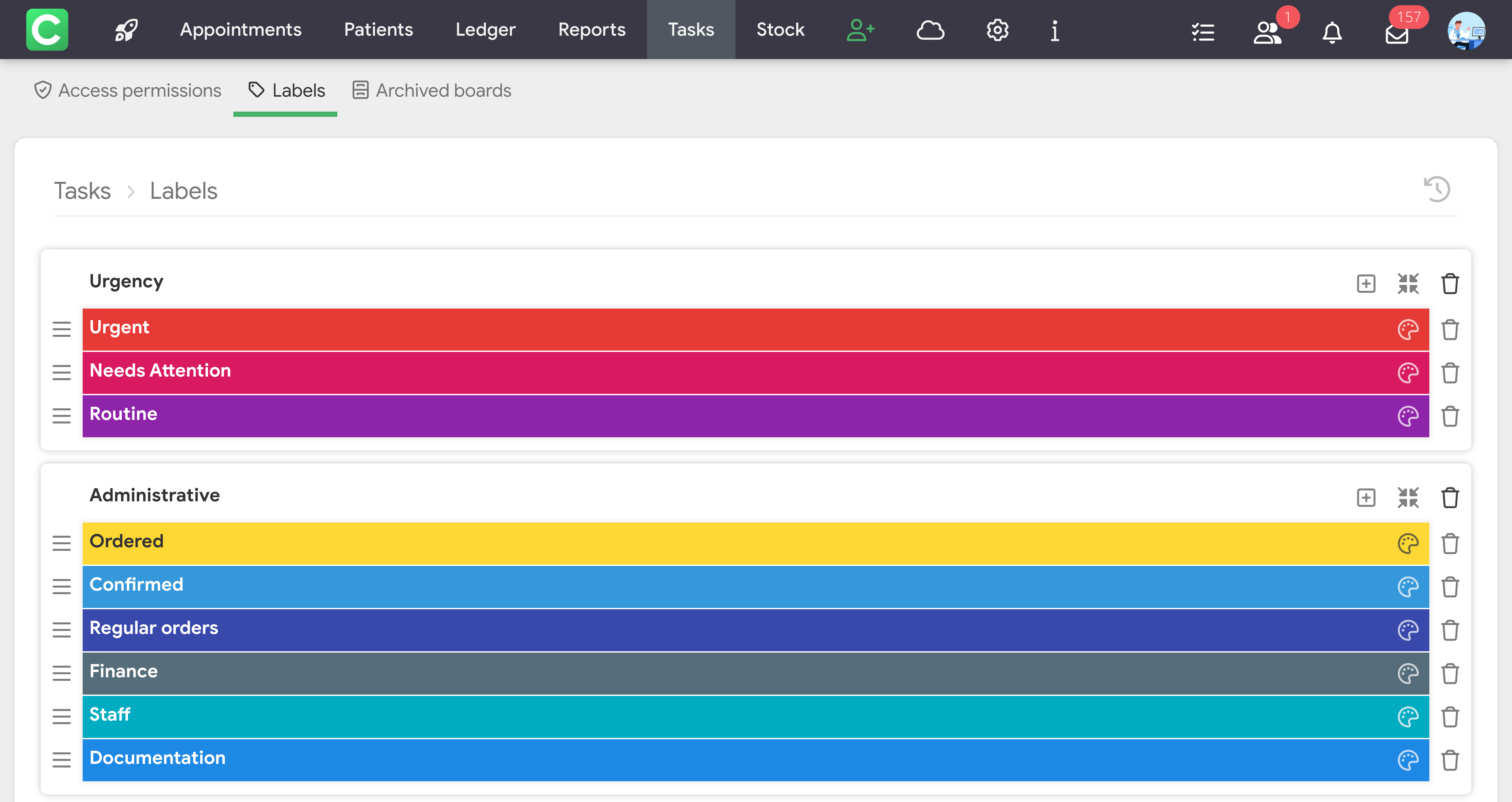
Task: Delete the Urgent label
Action: 1450,329
